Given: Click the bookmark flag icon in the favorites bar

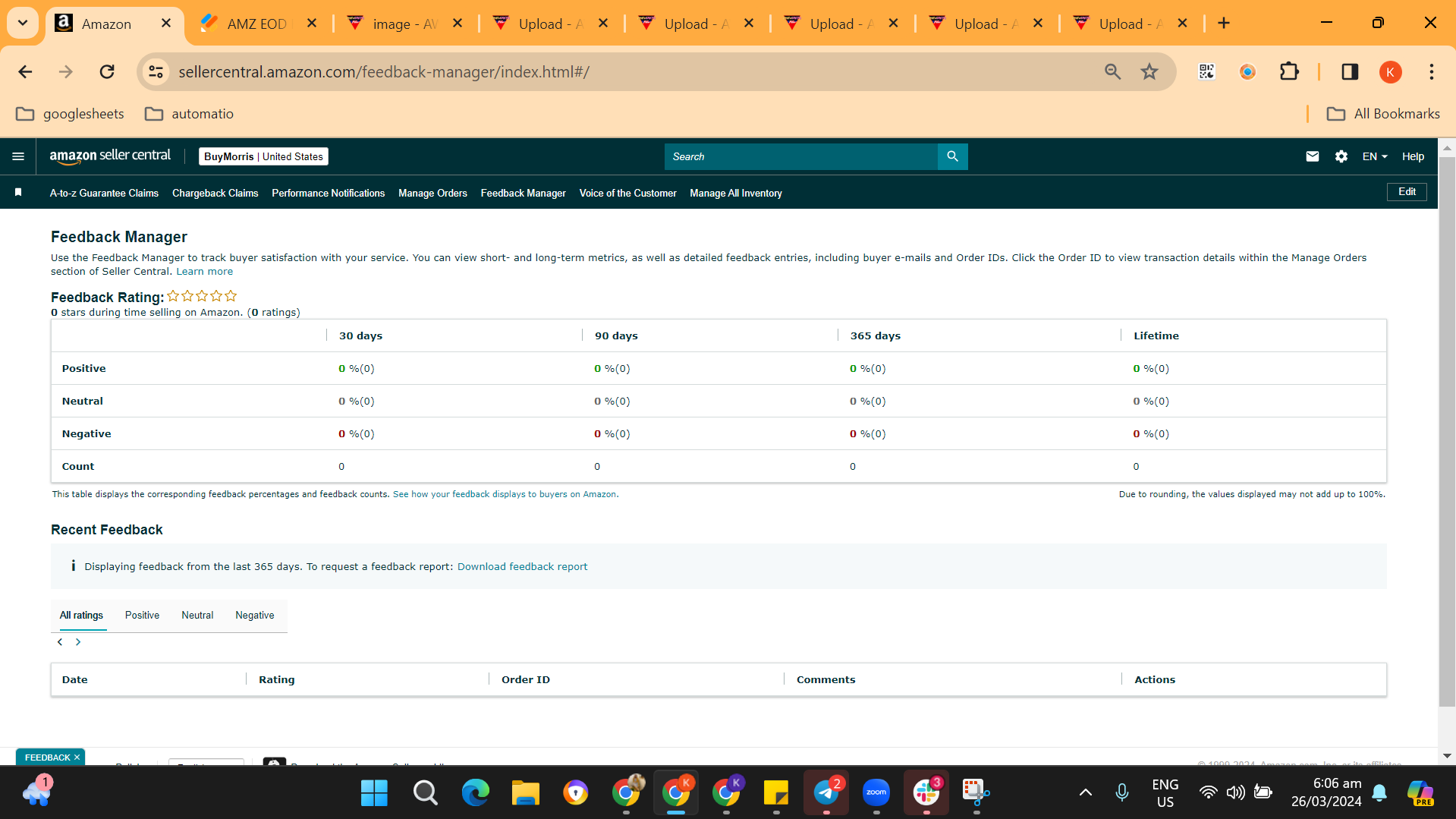Looking at the screenshot, I should [x=18, y=193].
